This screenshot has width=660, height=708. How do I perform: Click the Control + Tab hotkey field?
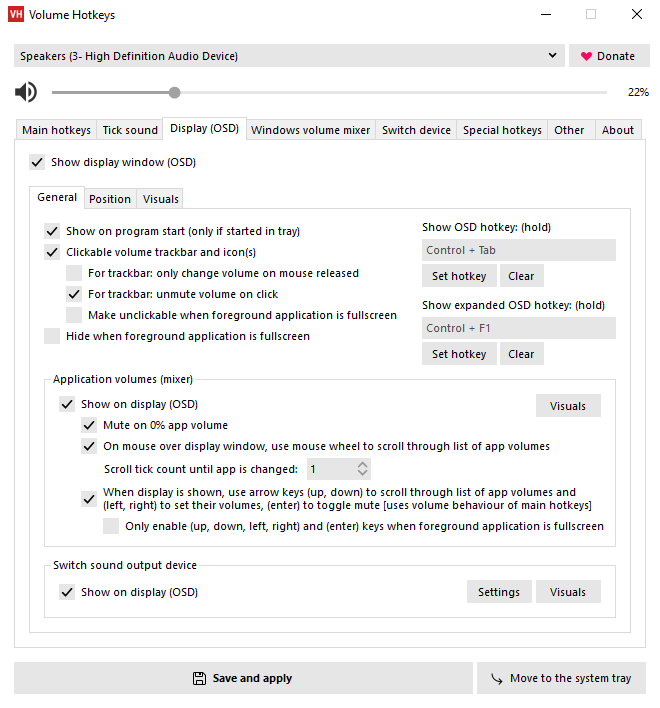pyautogui.click(x=518, y=250)
